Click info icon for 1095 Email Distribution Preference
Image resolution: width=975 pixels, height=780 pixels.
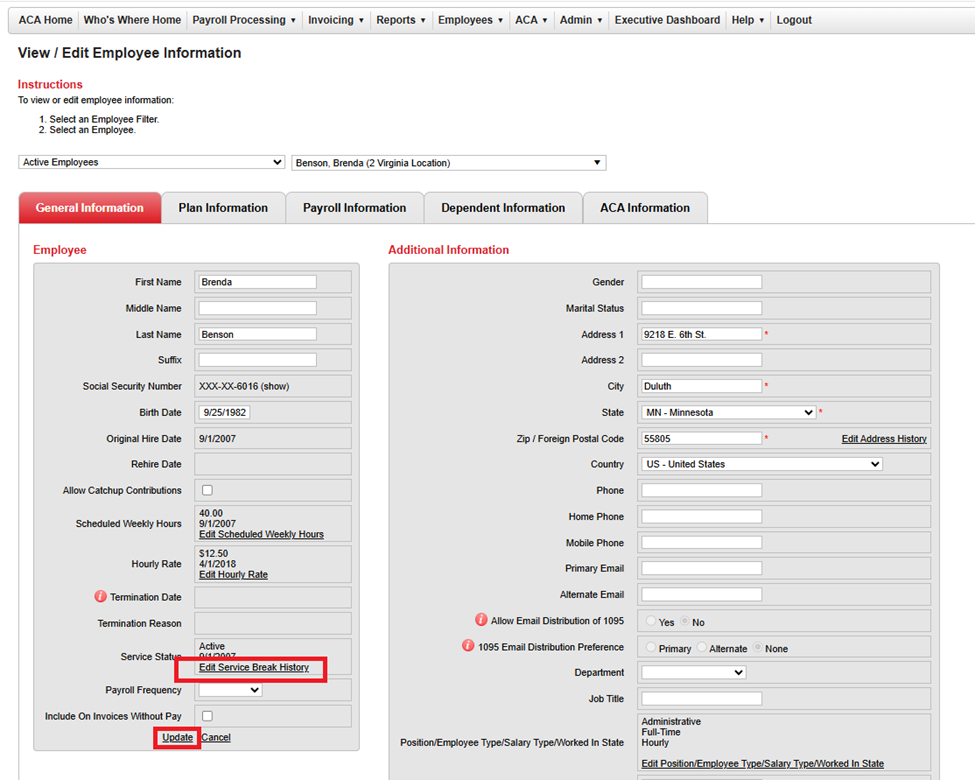pyautogui.click(x=468, y=647)
